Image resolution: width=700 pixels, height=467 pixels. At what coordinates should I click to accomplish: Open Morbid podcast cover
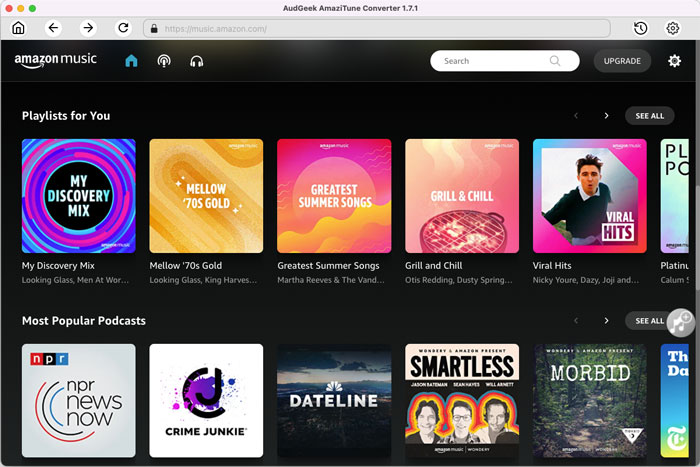590,400
